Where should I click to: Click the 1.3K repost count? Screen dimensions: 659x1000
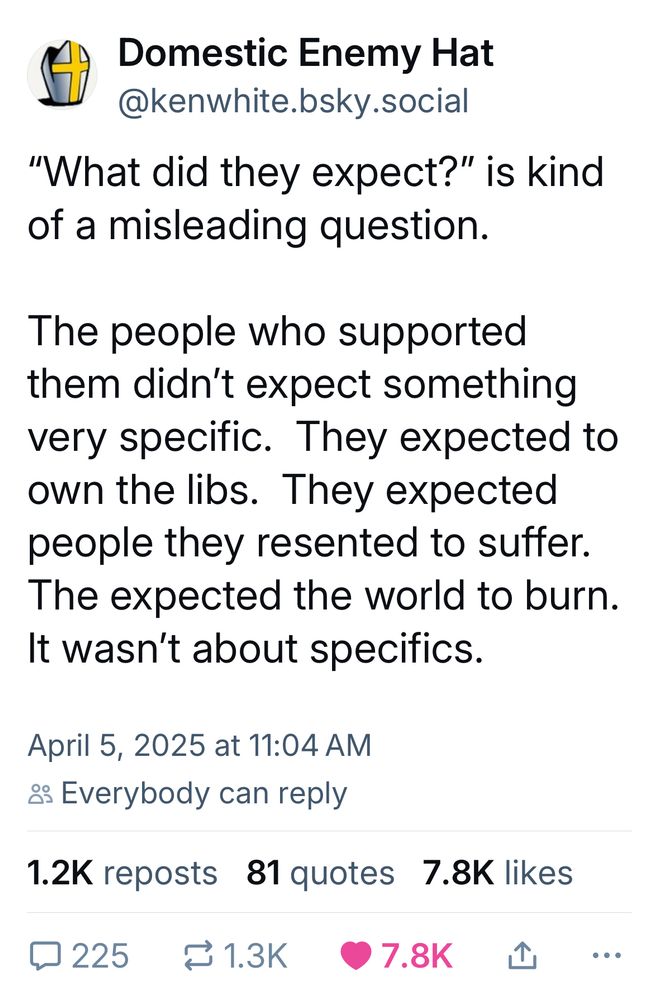[258, 955]
